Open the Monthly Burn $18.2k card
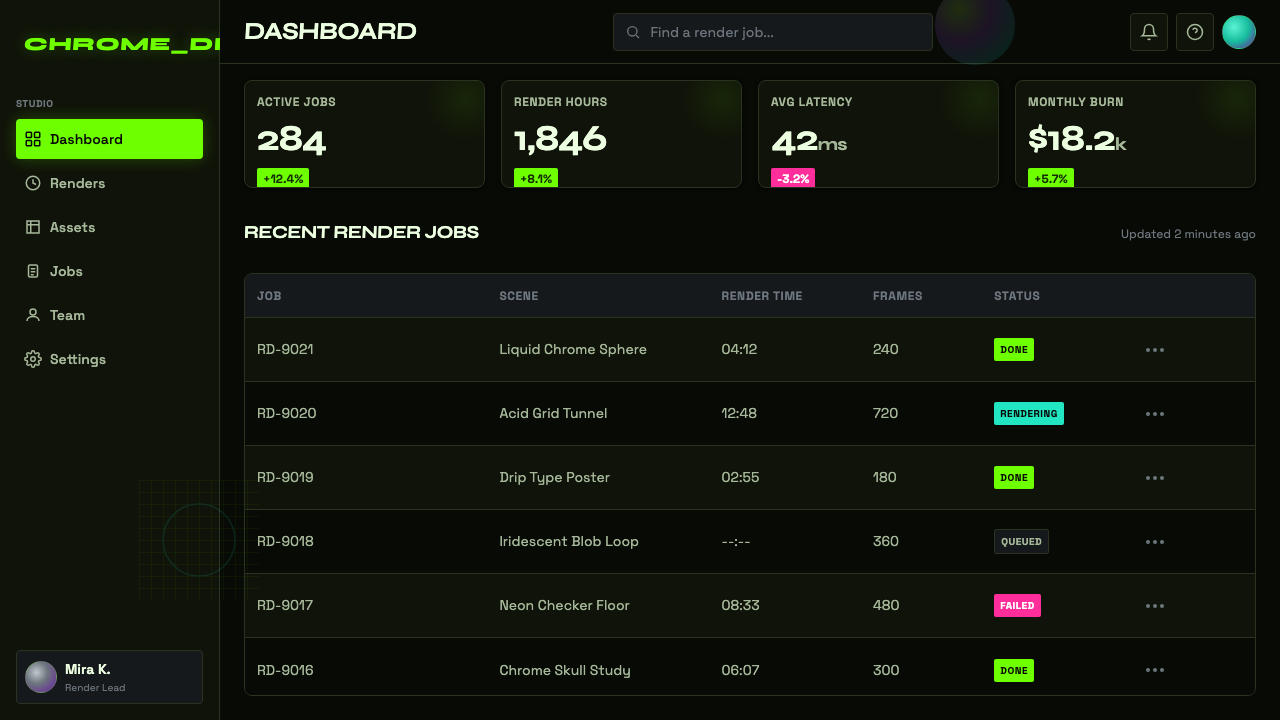The image size is (1280, 720). coord(1135,134)
